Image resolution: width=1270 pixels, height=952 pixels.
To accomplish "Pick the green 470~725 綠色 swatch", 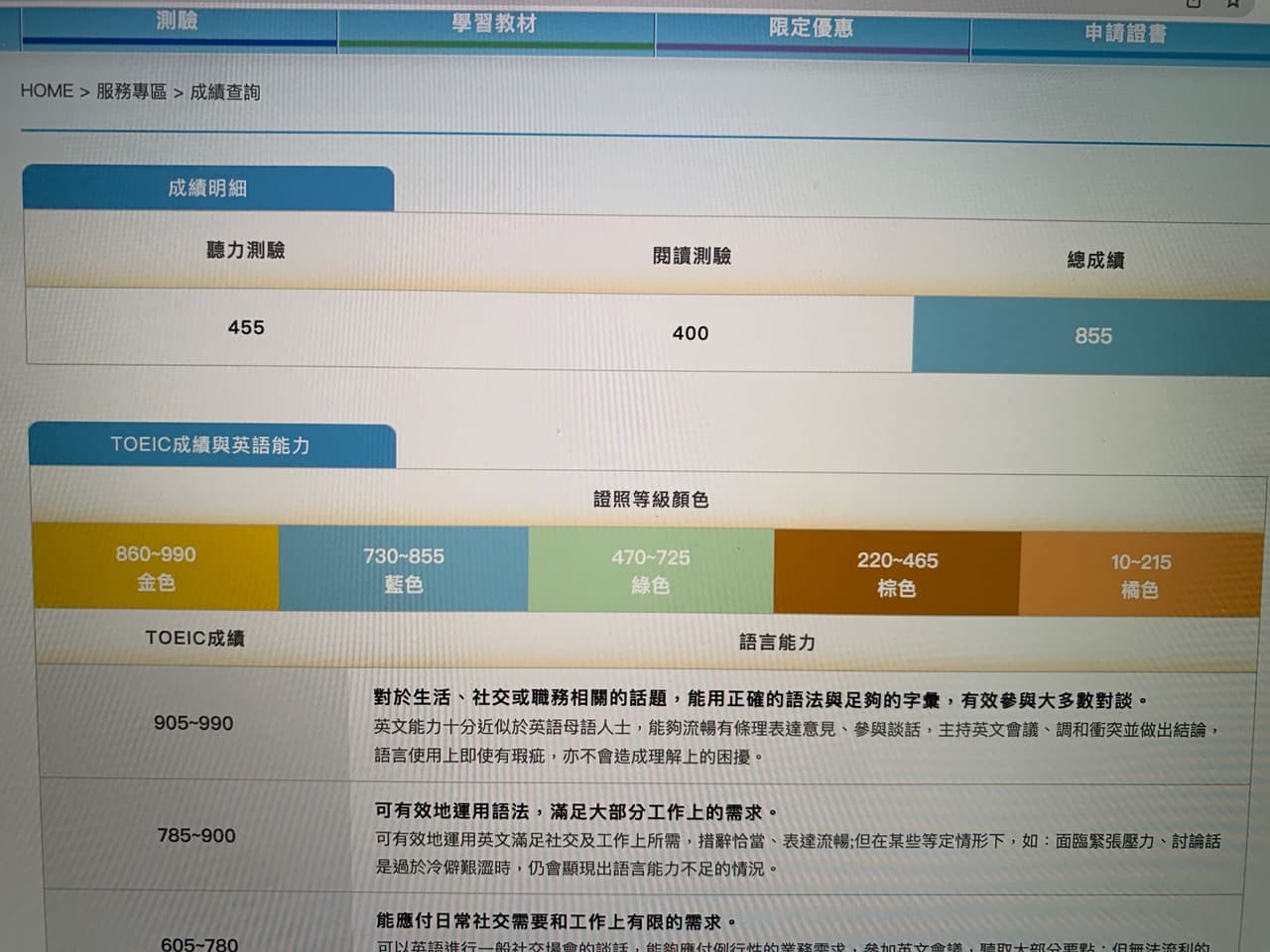I will (x=650, y=571).
